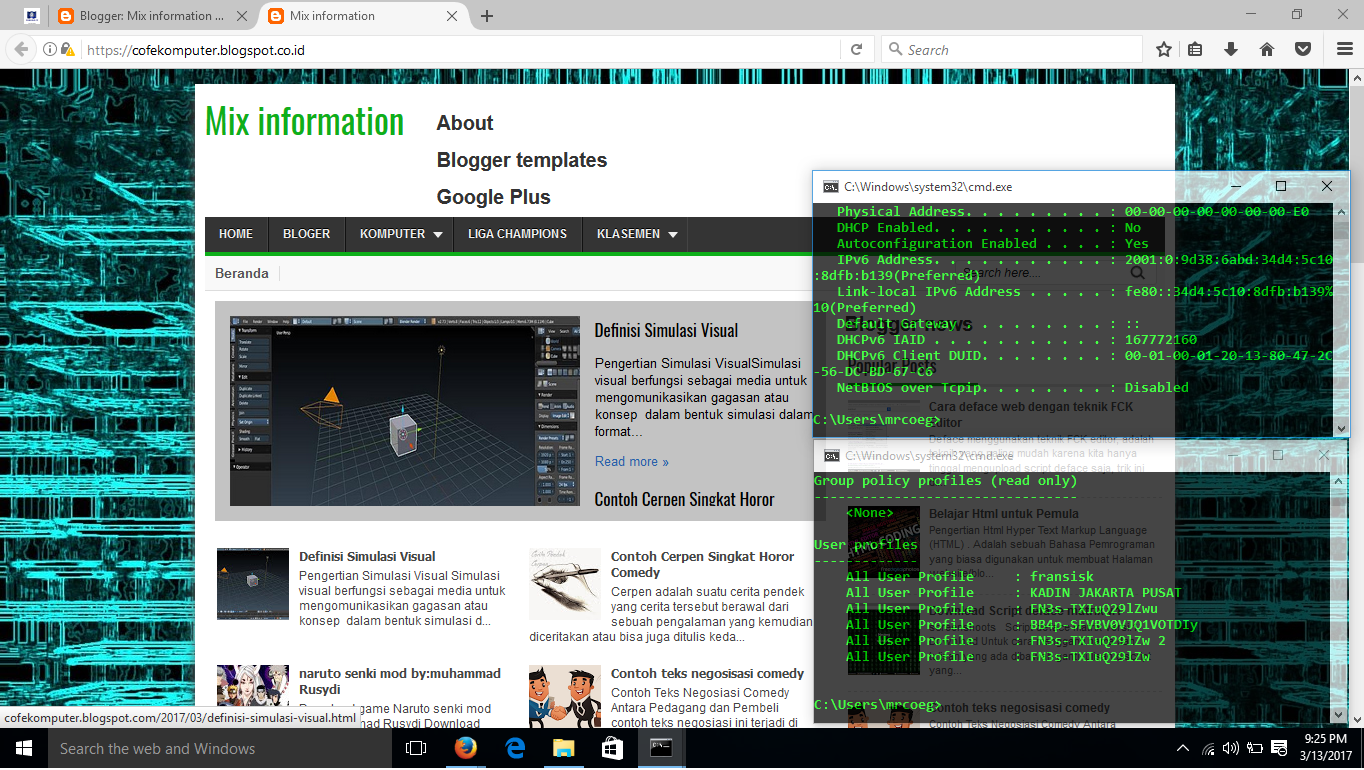
Task: Click the pen-sketch thumbnail for Cerpen Horor Comedy
Action: pos(565,584)
